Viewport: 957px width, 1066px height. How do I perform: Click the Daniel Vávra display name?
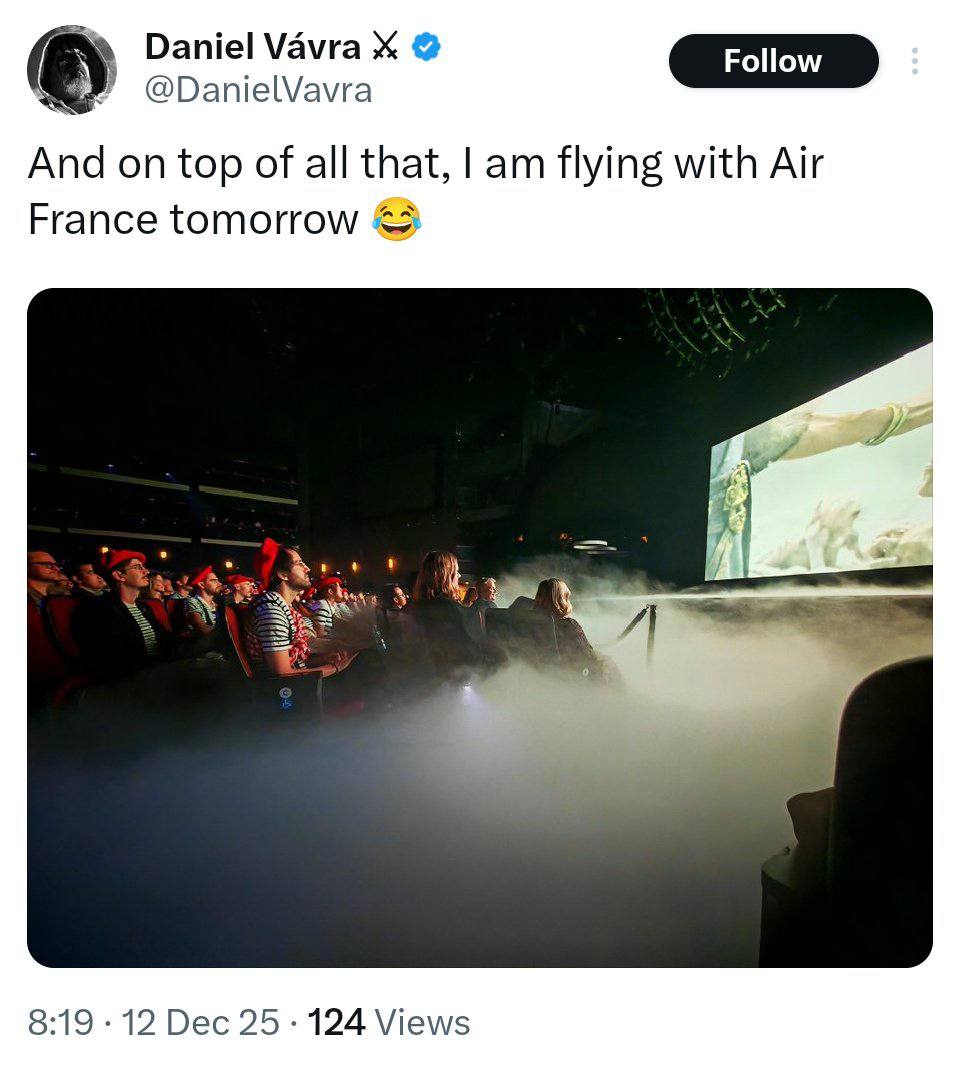tap(252, 46)
